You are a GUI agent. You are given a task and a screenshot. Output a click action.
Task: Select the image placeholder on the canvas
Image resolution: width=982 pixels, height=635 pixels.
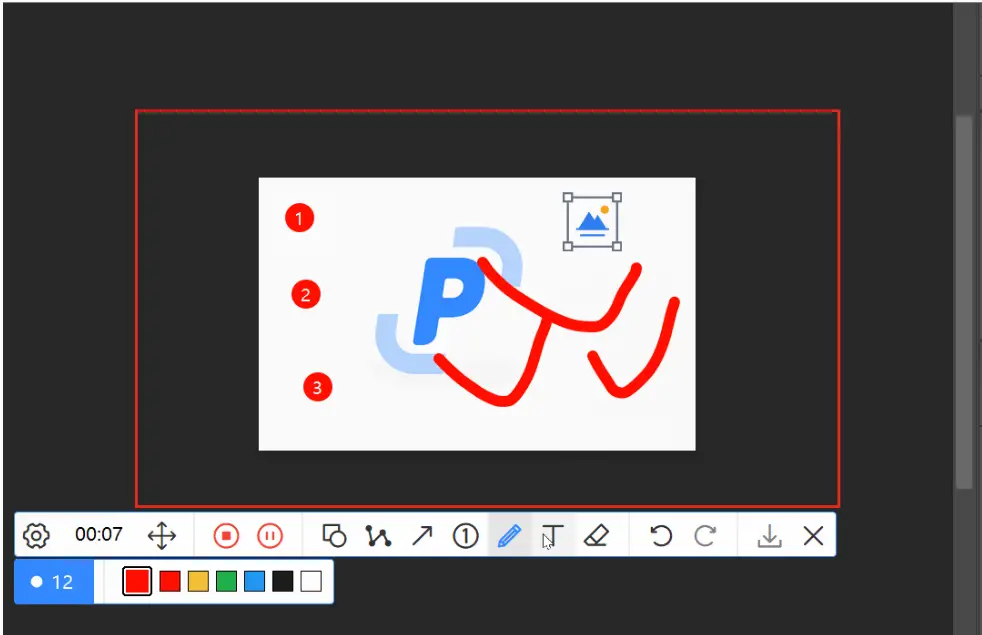[x=592, y=222]
